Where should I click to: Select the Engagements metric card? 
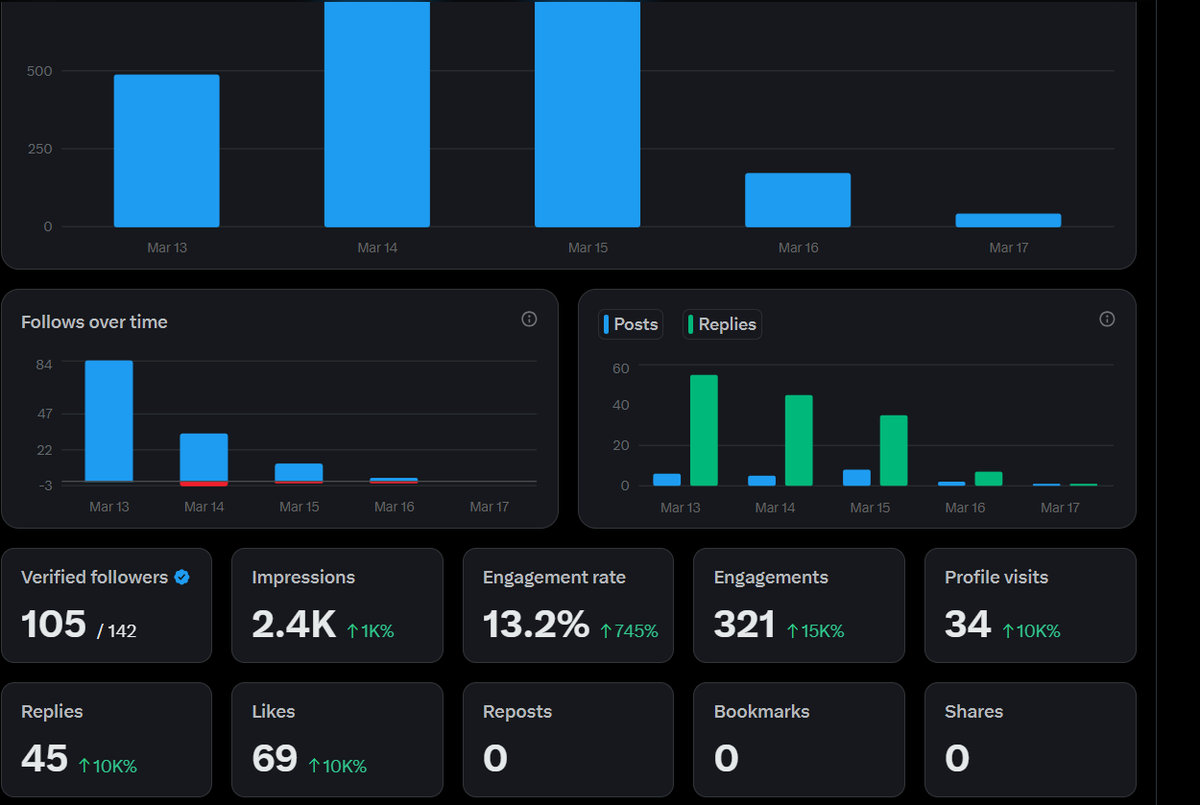pyautogui.click(x=799, y=605)
